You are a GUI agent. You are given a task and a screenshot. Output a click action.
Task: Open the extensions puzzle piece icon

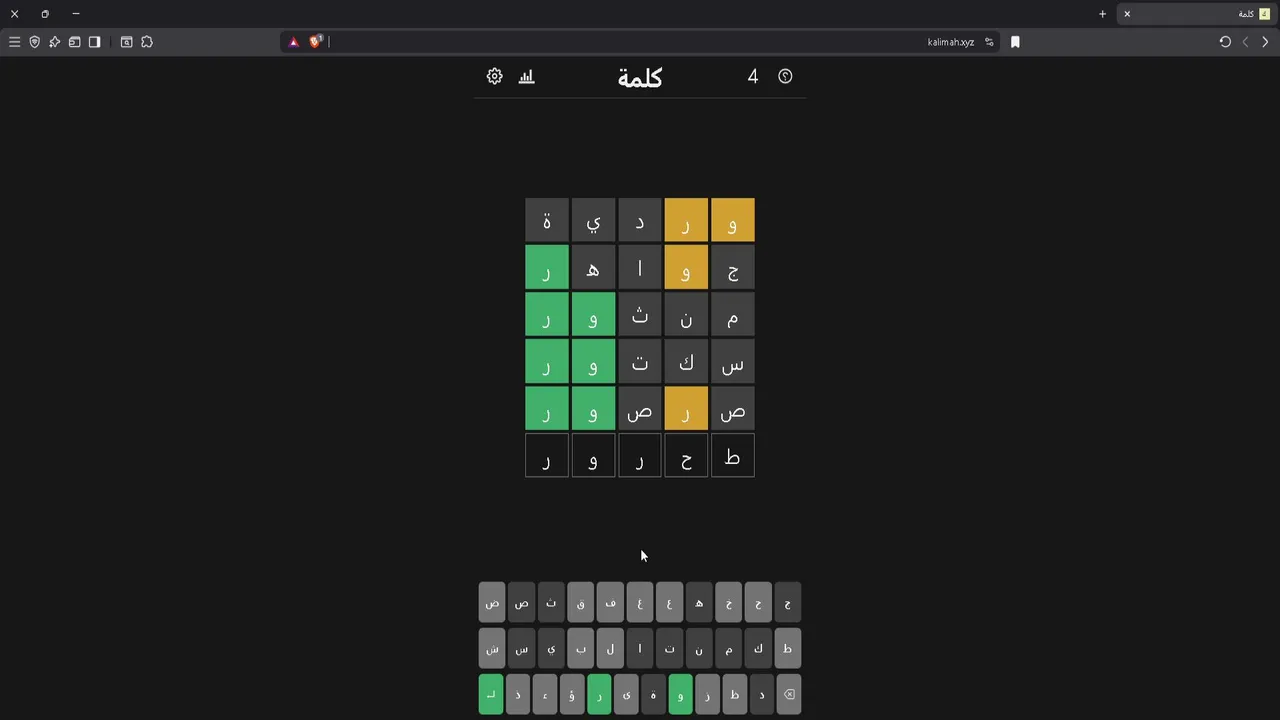[x=147, y=42]
